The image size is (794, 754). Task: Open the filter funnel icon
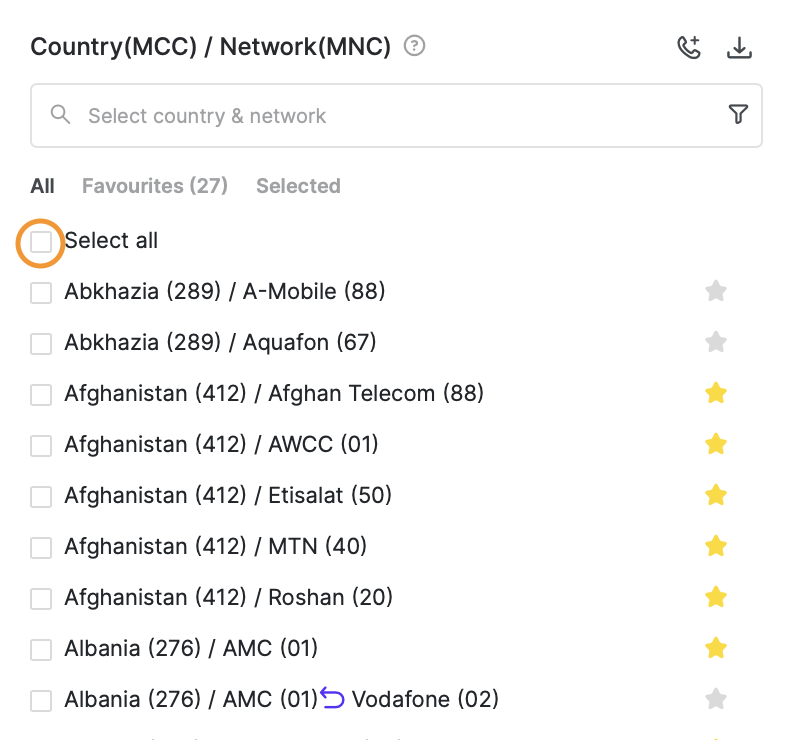(738, 114)
